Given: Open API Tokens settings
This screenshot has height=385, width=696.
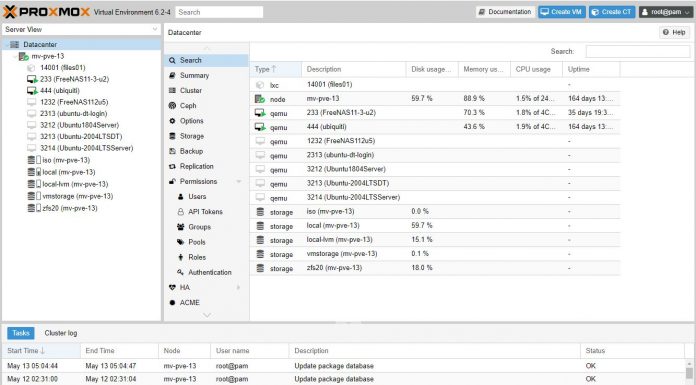Looking at the screenshot, I should (x=206, y=212).
